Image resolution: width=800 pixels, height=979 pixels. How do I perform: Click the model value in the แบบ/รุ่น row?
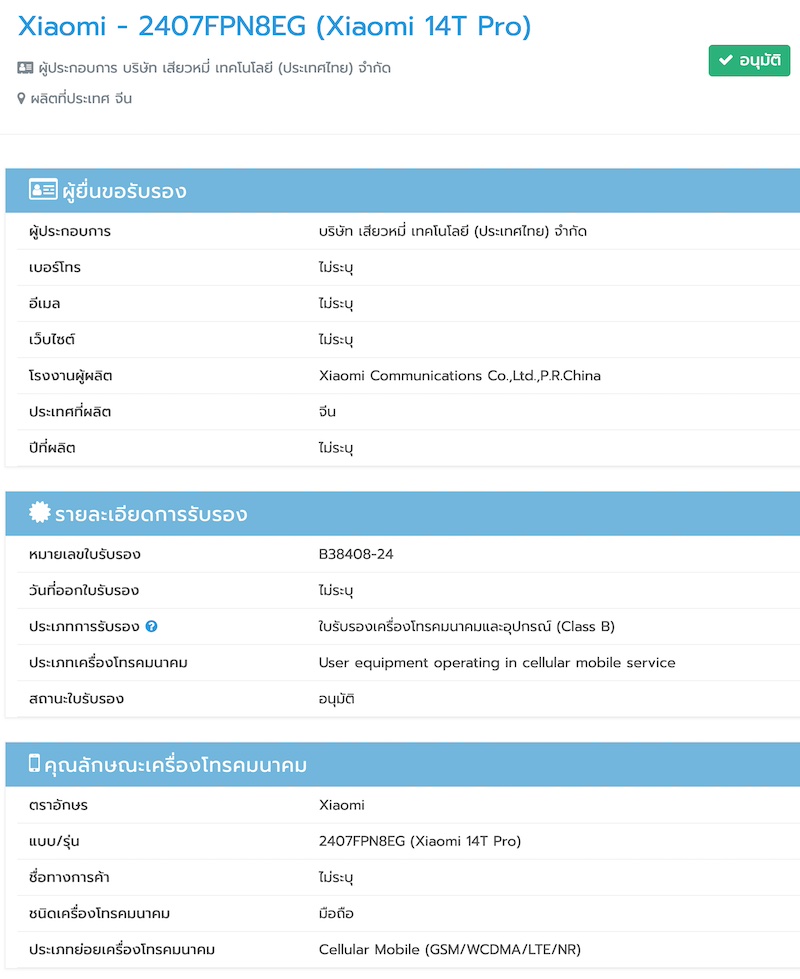coord(419,841)
